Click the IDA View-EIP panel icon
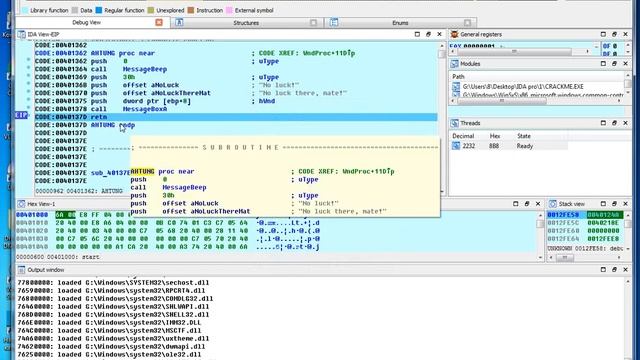Screen dimensions: 640x360 coord(22,34)
